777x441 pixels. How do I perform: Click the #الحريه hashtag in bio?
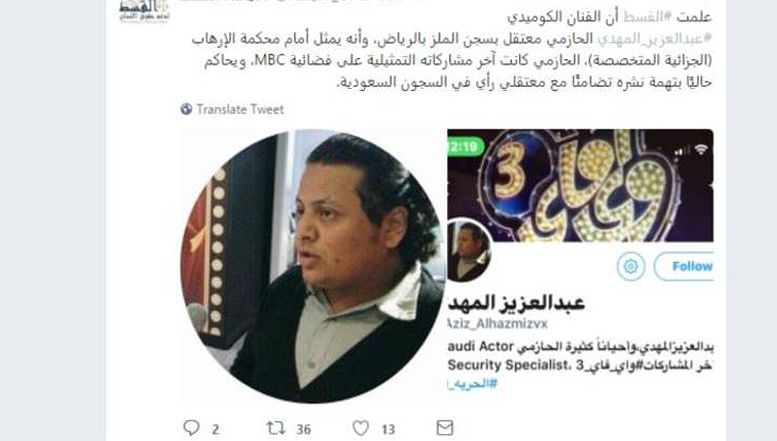pyautogui.click(x=472, y=384)
